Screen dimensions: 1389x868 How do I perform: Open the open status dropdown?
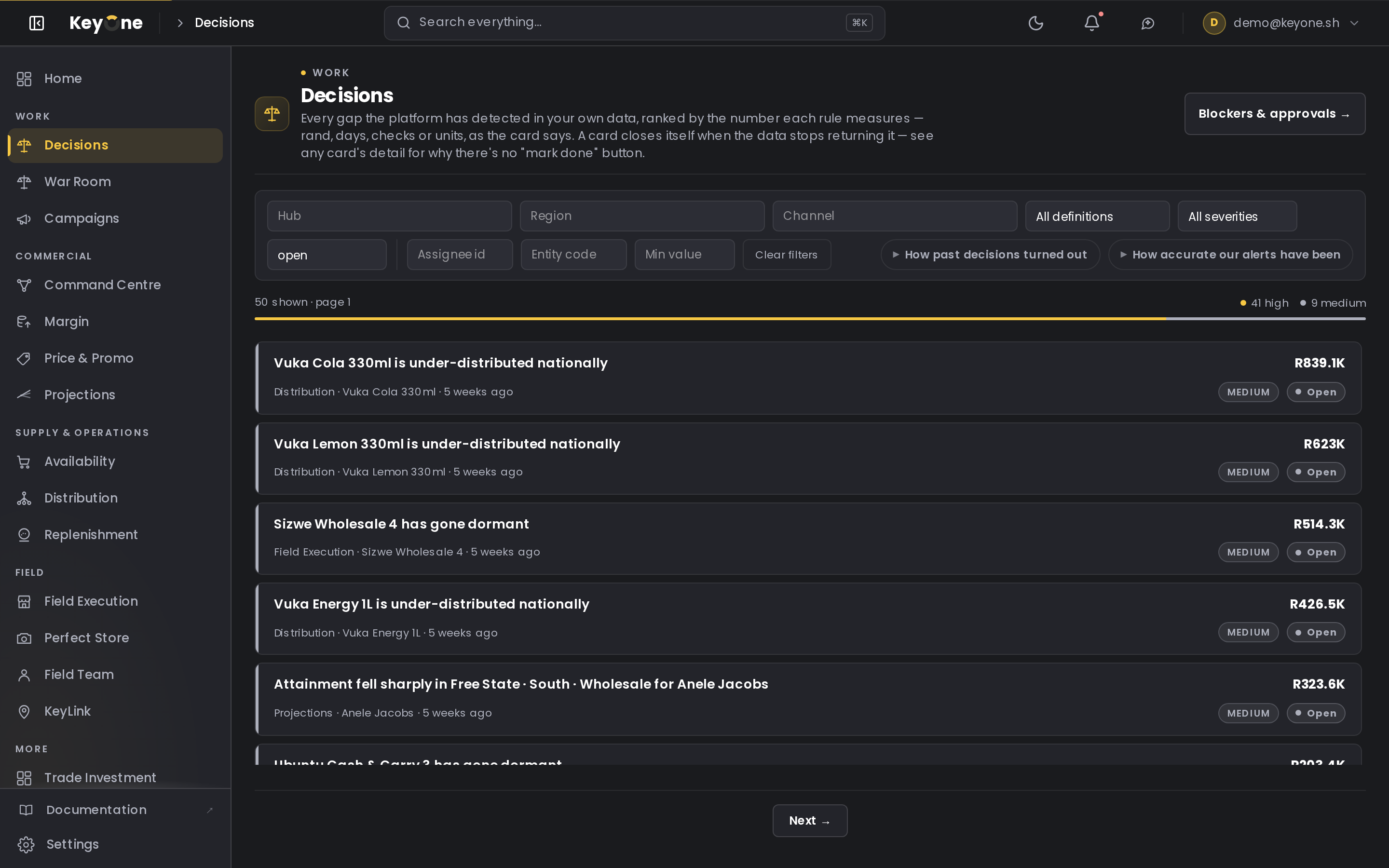point(327,255)
